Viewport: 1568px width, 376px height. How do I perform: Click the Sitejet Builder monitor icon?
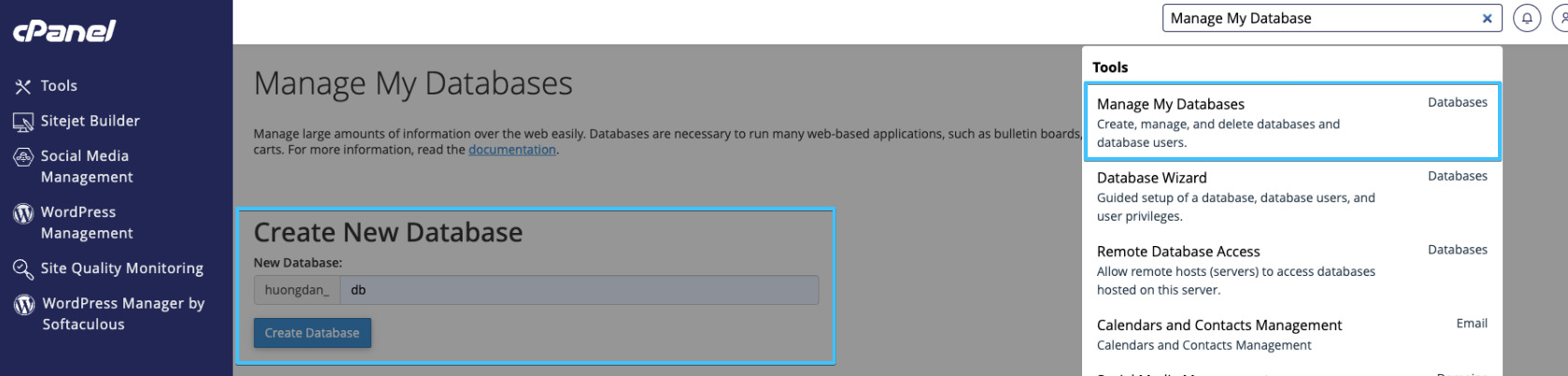click(x=23, y=122)
